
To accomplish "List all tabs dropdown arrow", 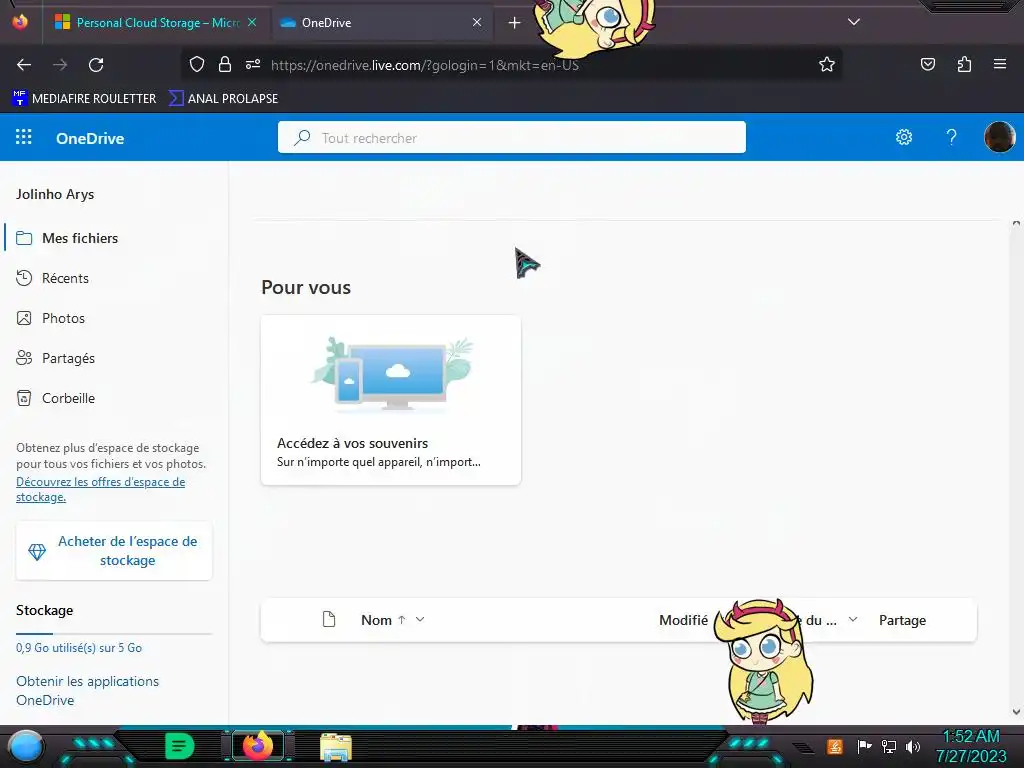I will tap(854, 22).
